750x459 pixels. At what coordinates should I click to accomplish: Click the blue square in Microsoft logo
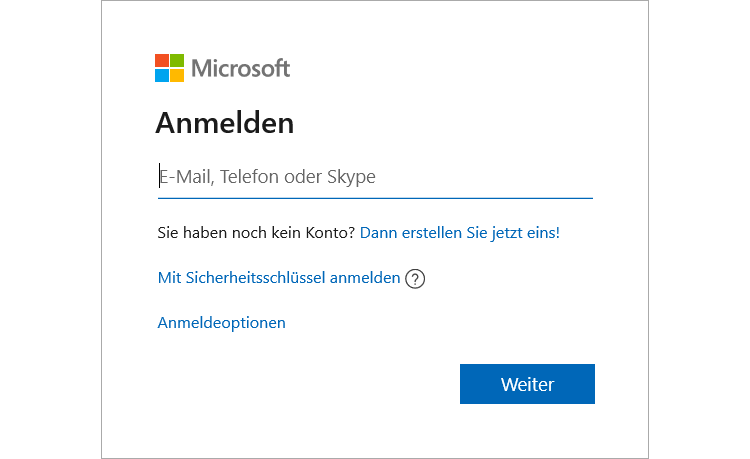click(162, 75)
